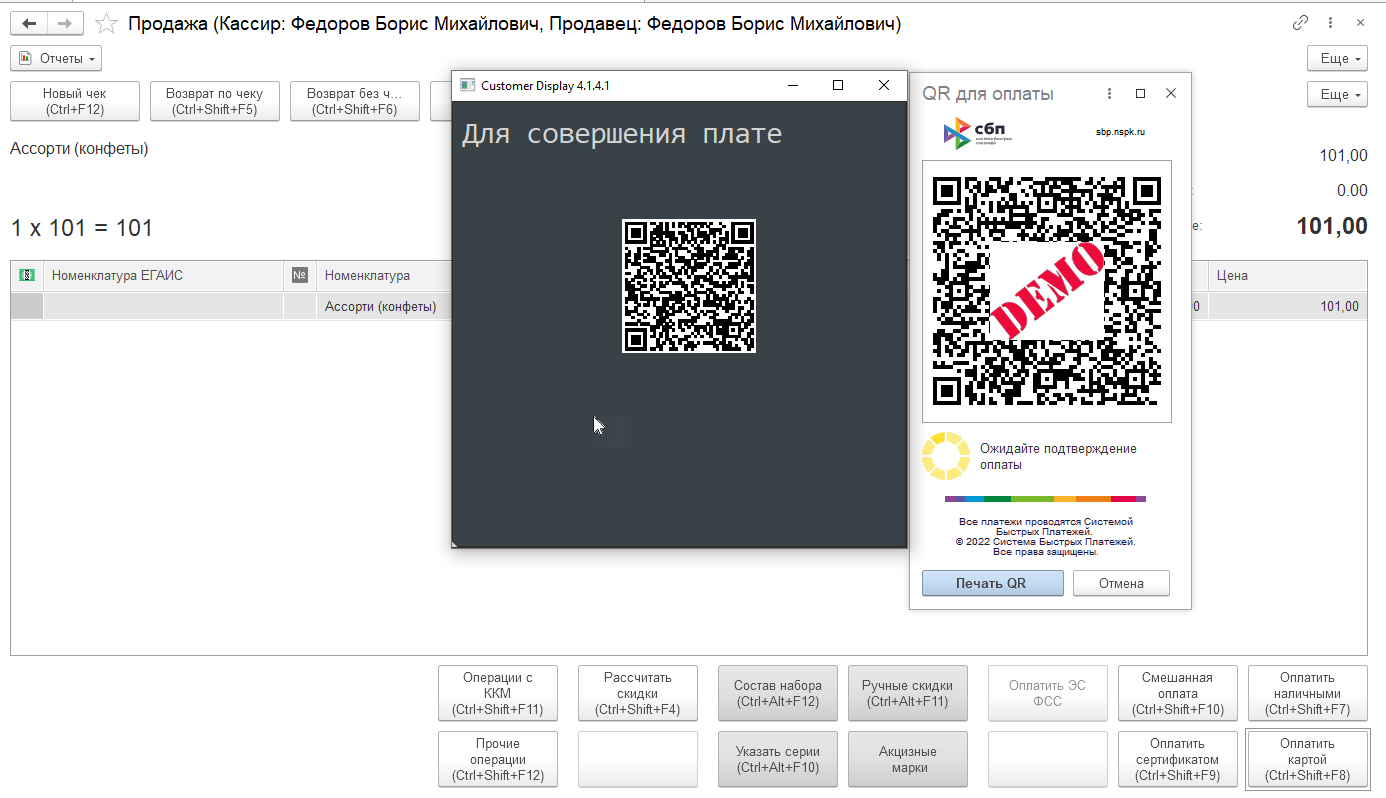
Task: Go forward with the right arrow
Action: click(65, 23)
